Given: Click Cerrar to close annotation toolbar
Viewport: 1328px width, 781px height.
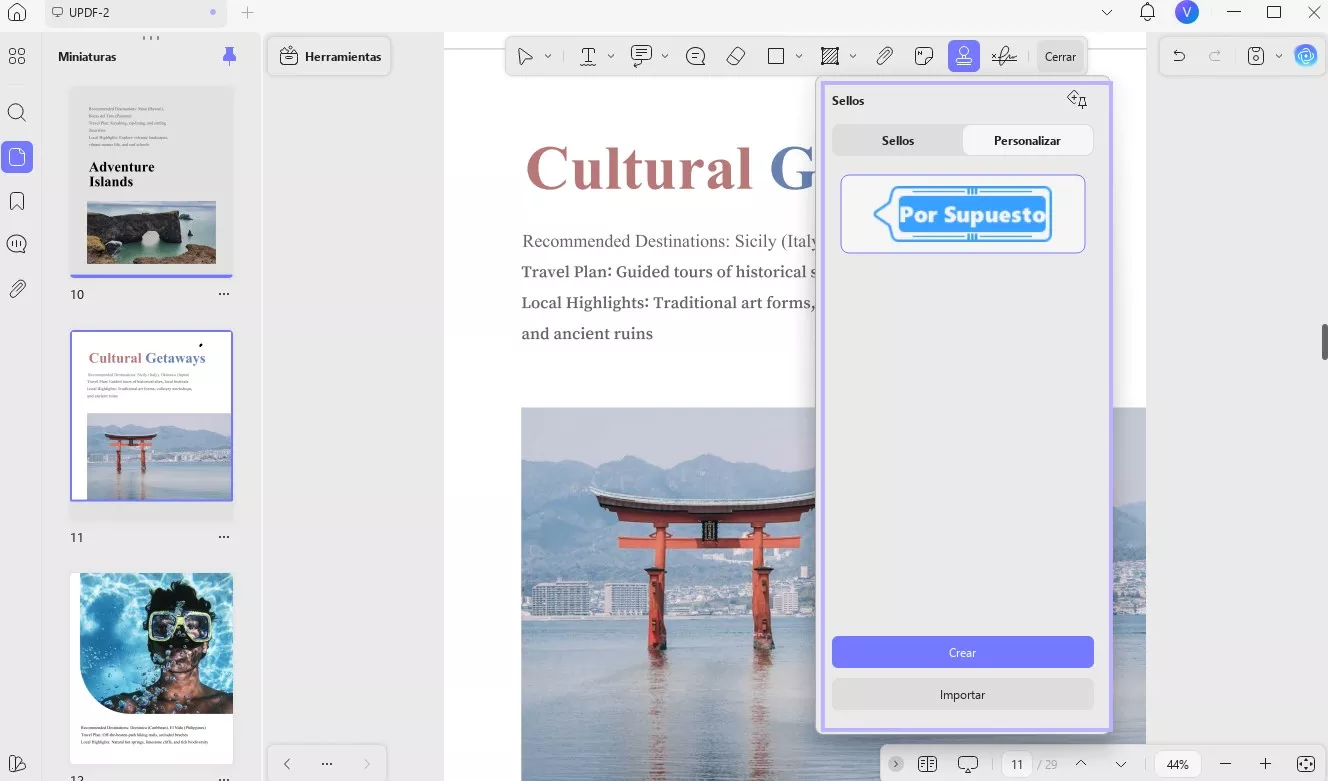Looking at the screenshot, I should coord(1060,57).
